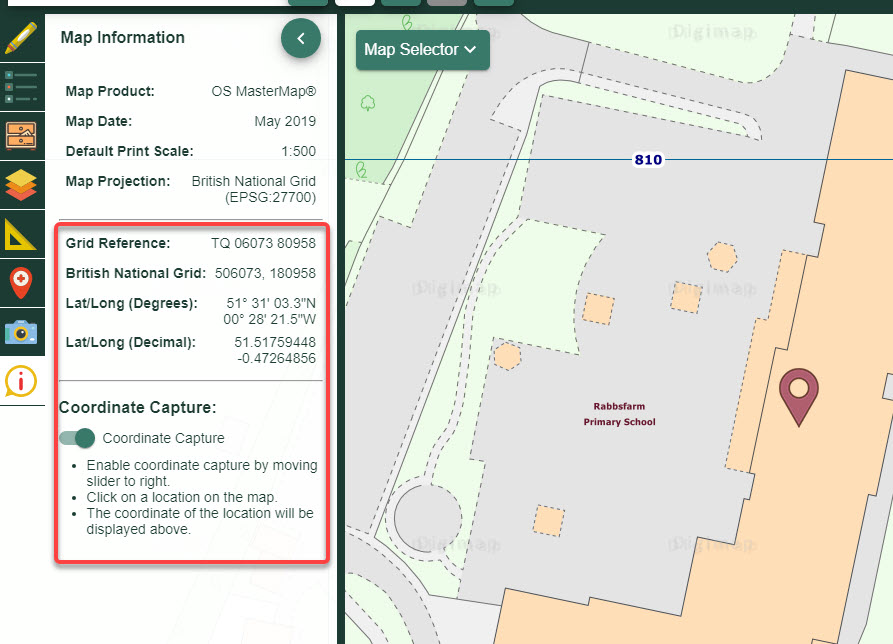Screen dimensions: 893x644
Task: Click the Lat/Long degrees value 51° 31' 03.3"N
Action: (271, 303)
